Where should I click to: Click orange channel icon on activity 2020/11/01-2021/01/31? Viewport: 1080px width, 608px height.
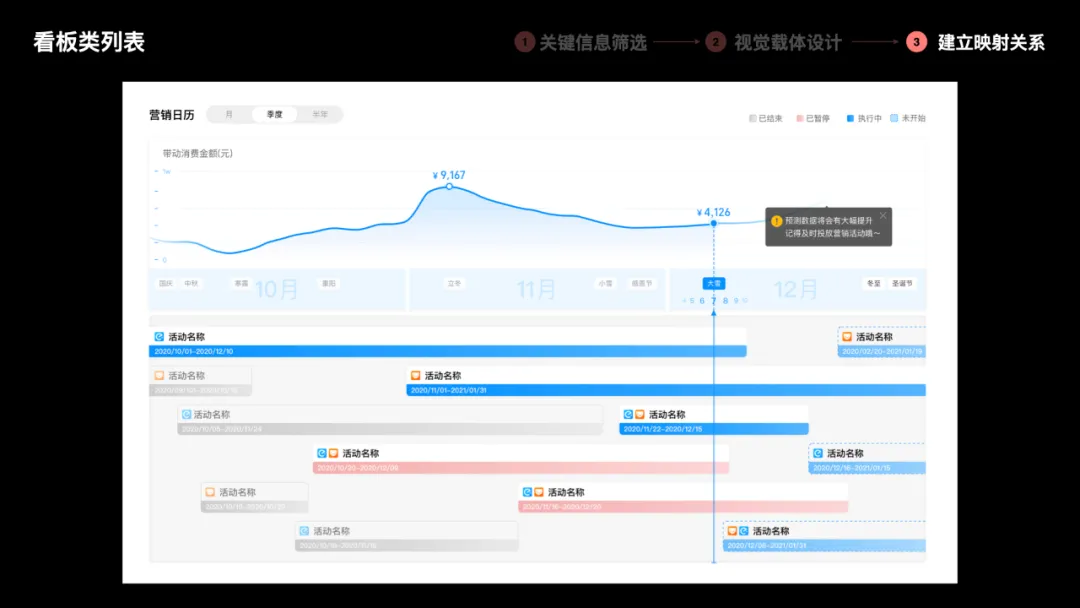(415, 375)
